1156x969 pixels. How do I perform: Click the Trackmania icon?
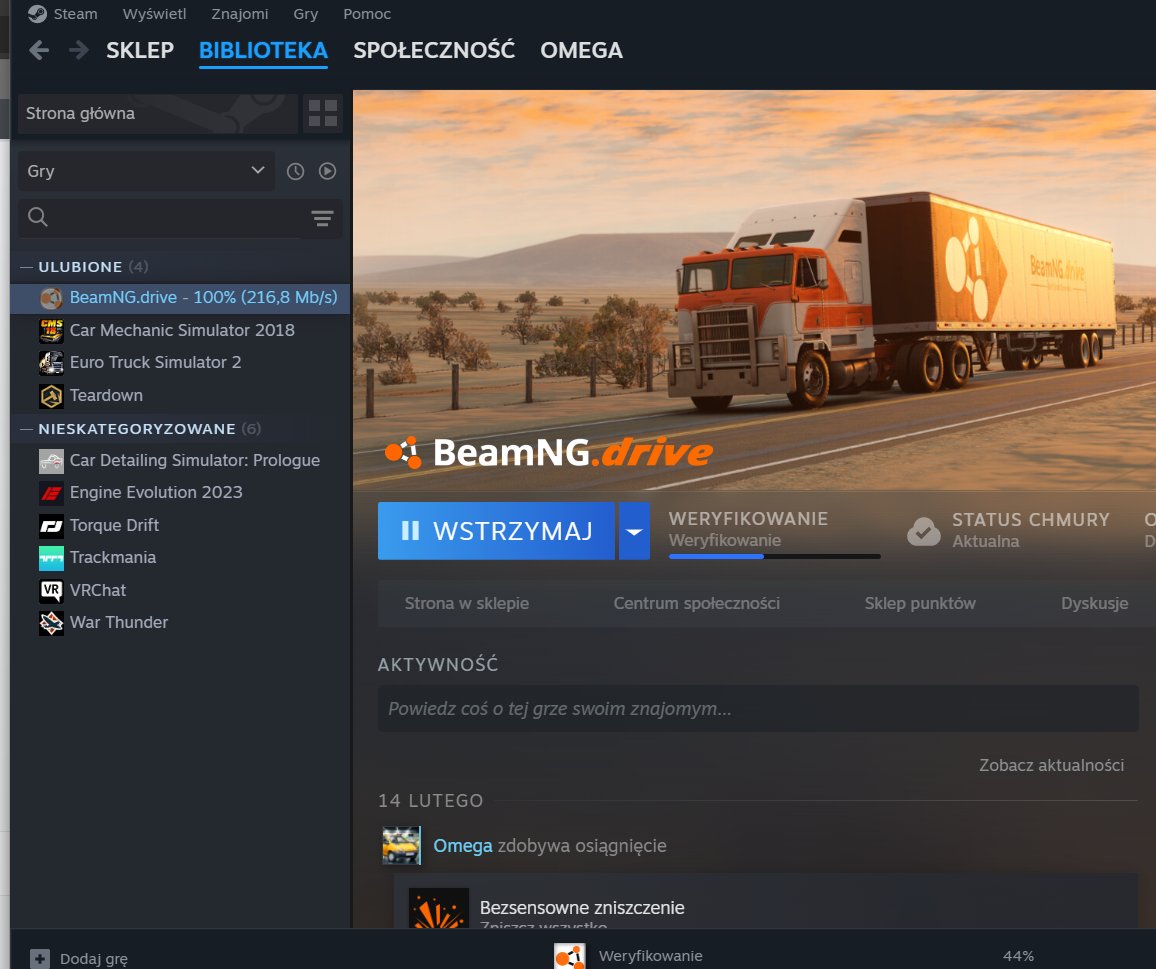point(51,558)
